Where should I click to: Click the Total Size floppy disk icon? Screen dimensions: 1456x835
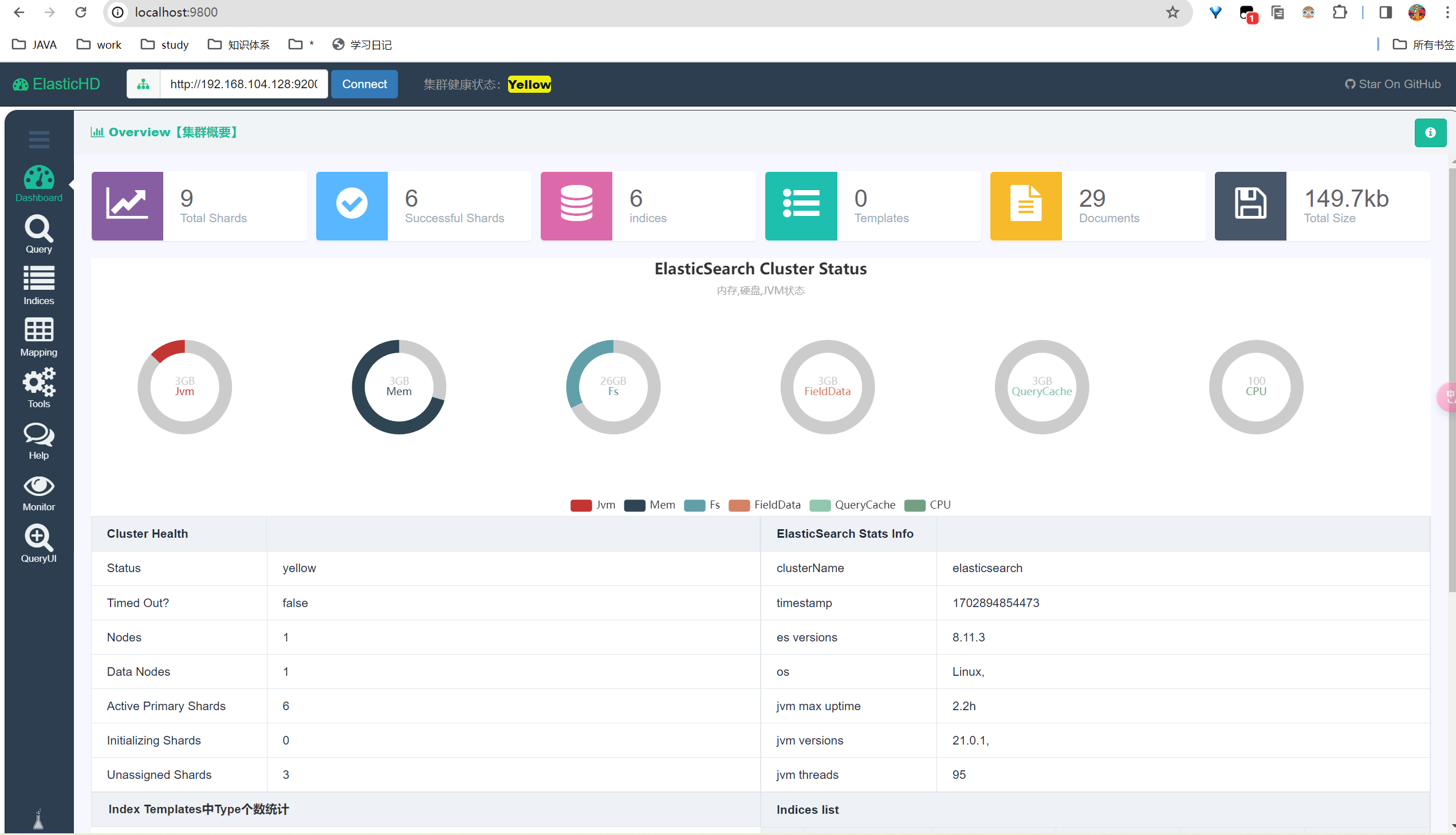1250,205
